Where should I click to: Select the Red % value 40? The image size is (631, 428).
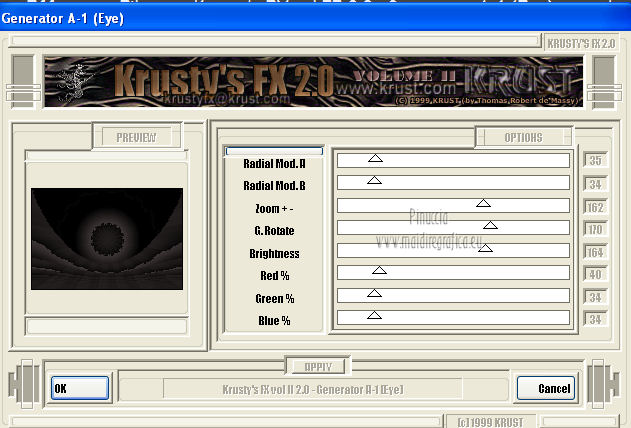click(x=595, y=274)
